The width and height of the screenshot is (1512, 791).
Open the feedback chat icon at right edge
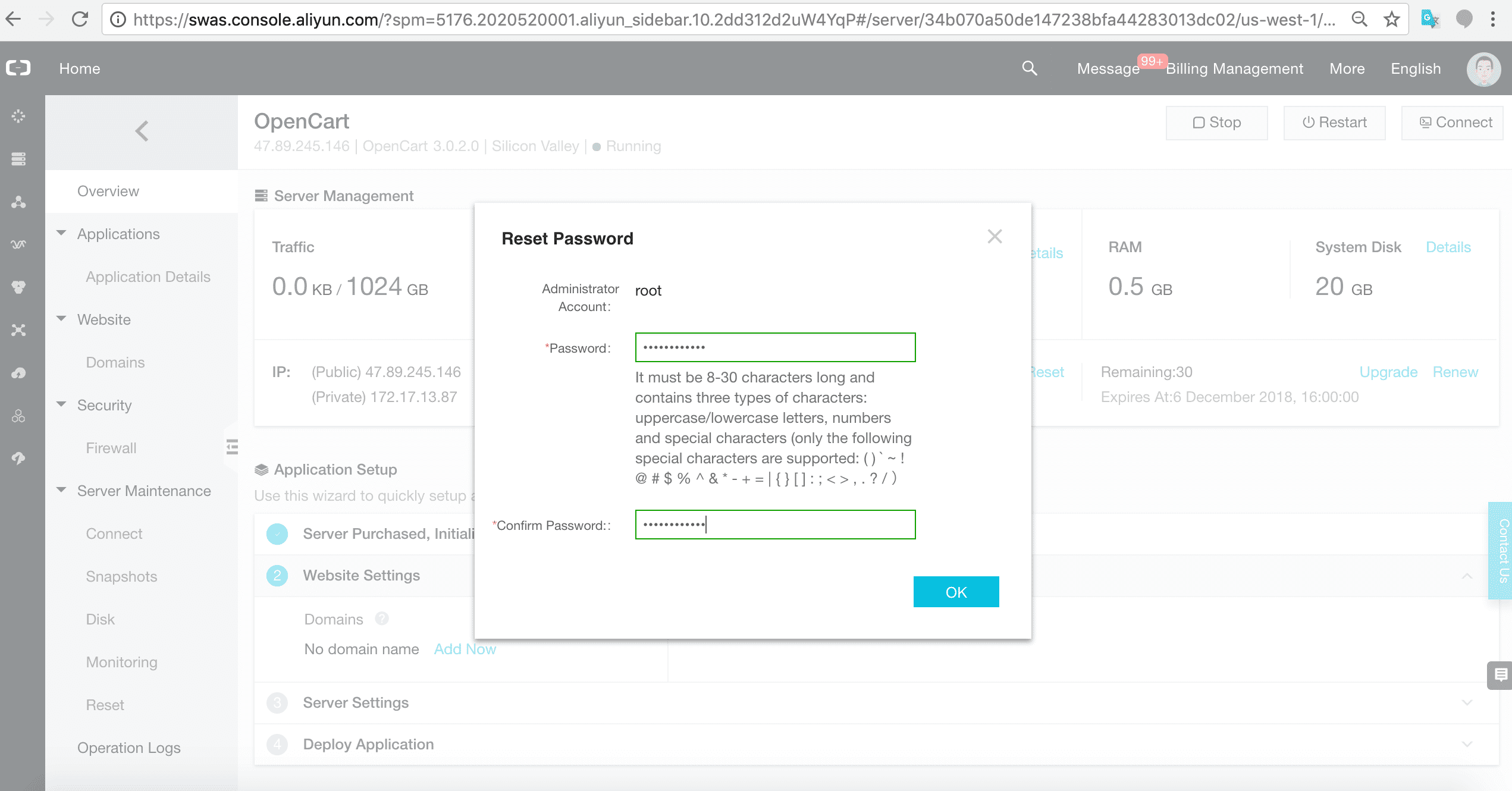[1500, 675]
